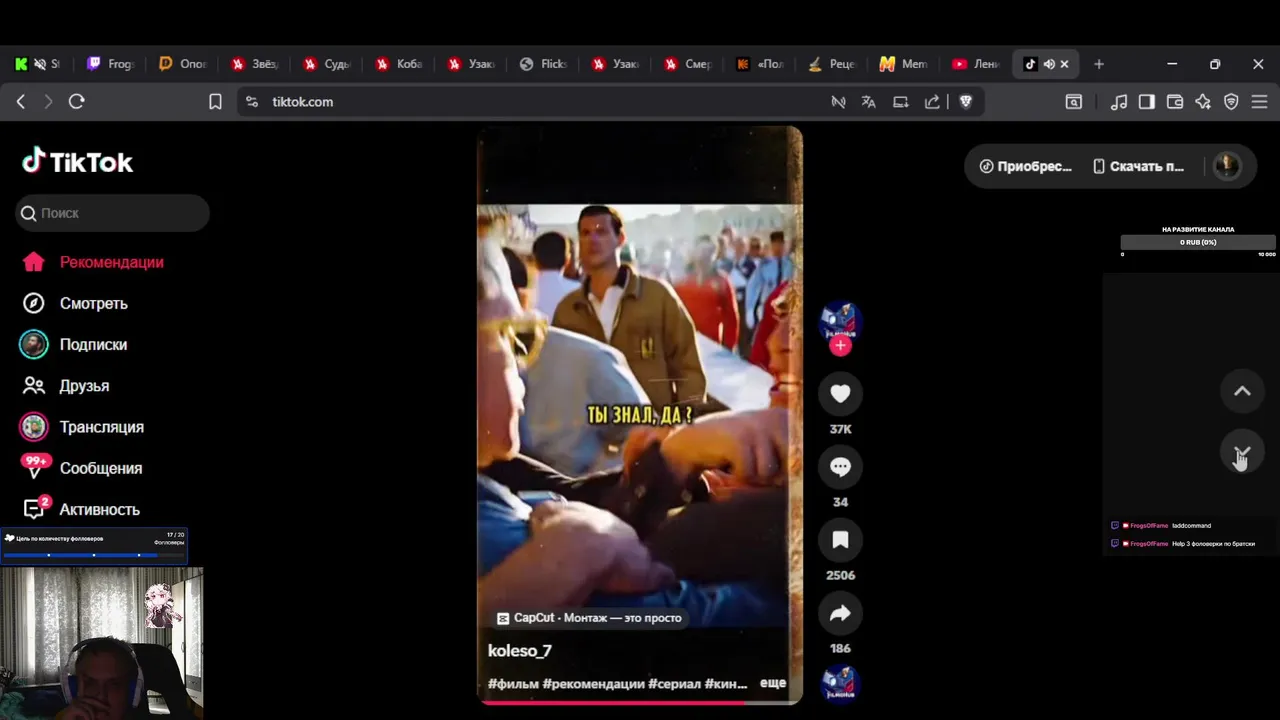Viewport: 1280px width, 720px height.
Task: Close the active TikTok tab
Action: (x=1064, y=64)
